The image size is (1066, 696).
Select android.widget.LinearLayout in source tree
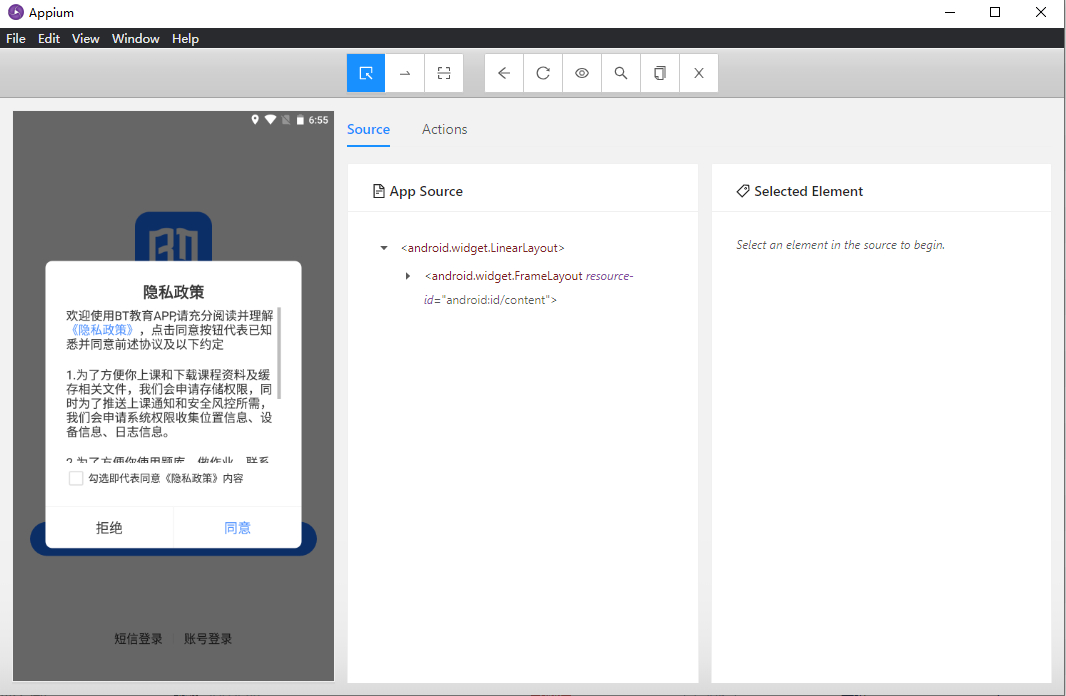(x=483, y=248)
